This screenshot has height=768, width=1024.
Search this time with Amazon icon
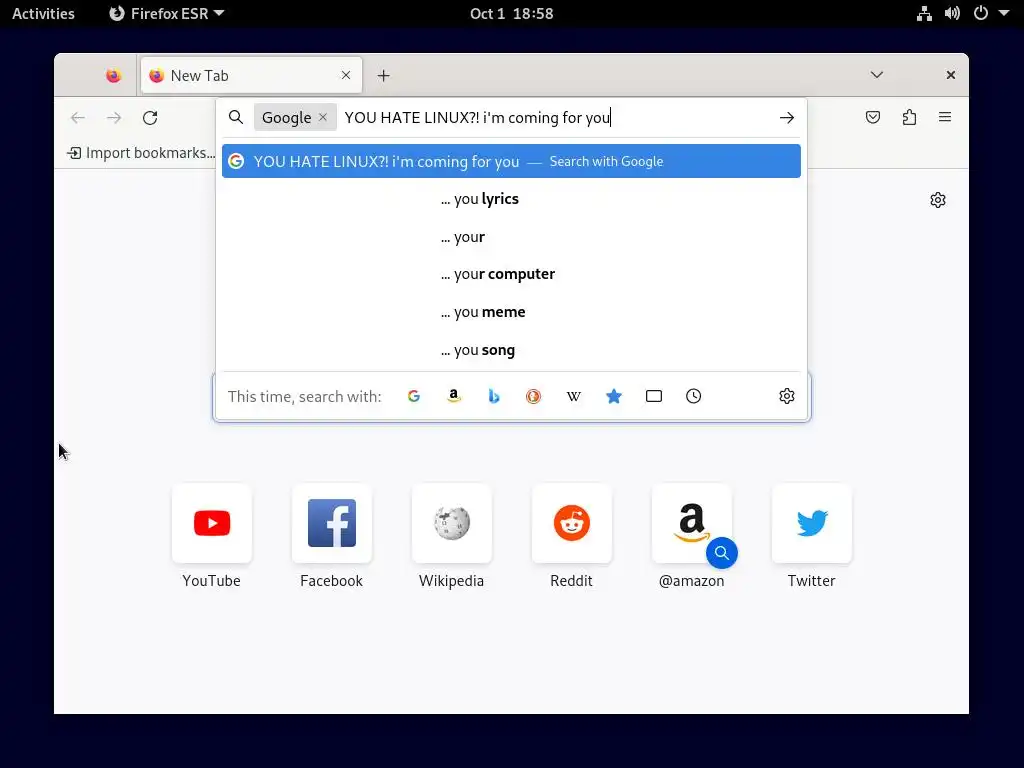pyautogui.click(x=454, y=396)
